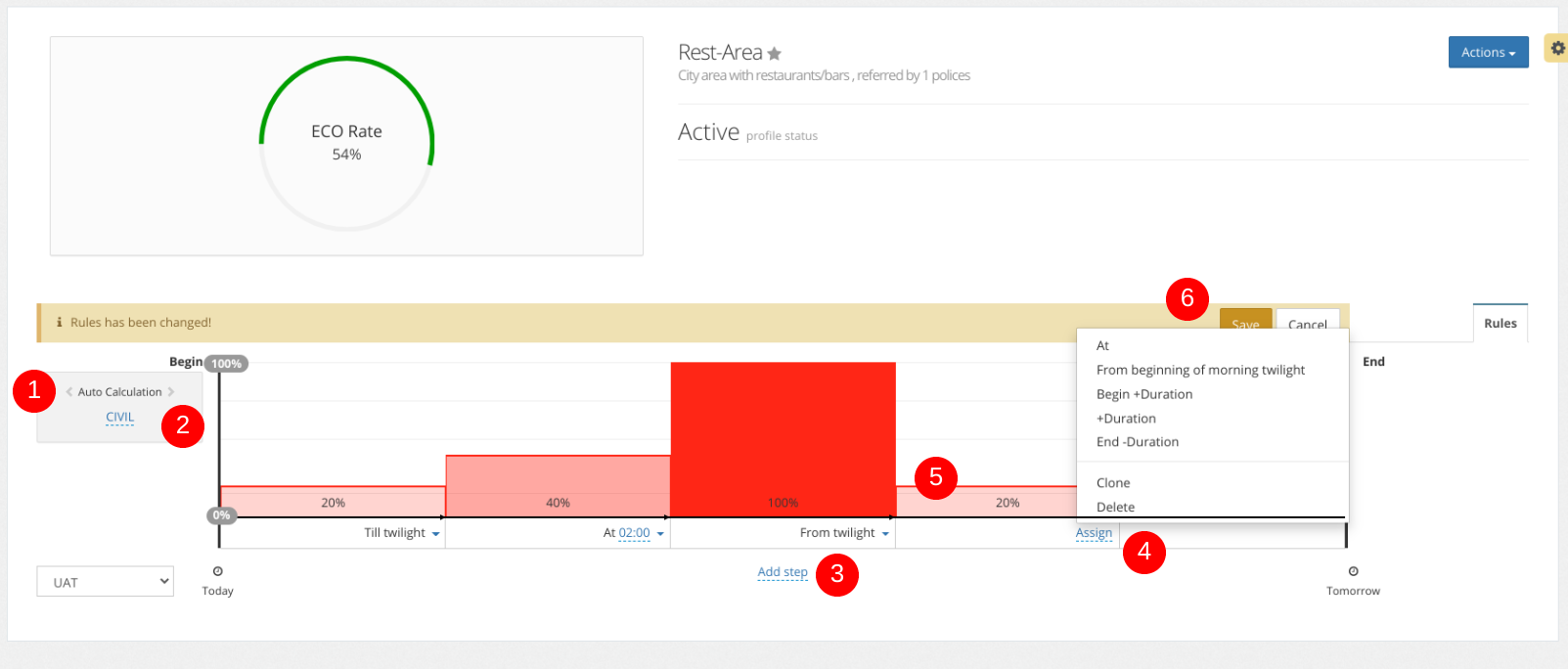Screen dimensions: 1568x669
Task: Click the right arrow beside Auto Calculation
Action: pos(171,392)
